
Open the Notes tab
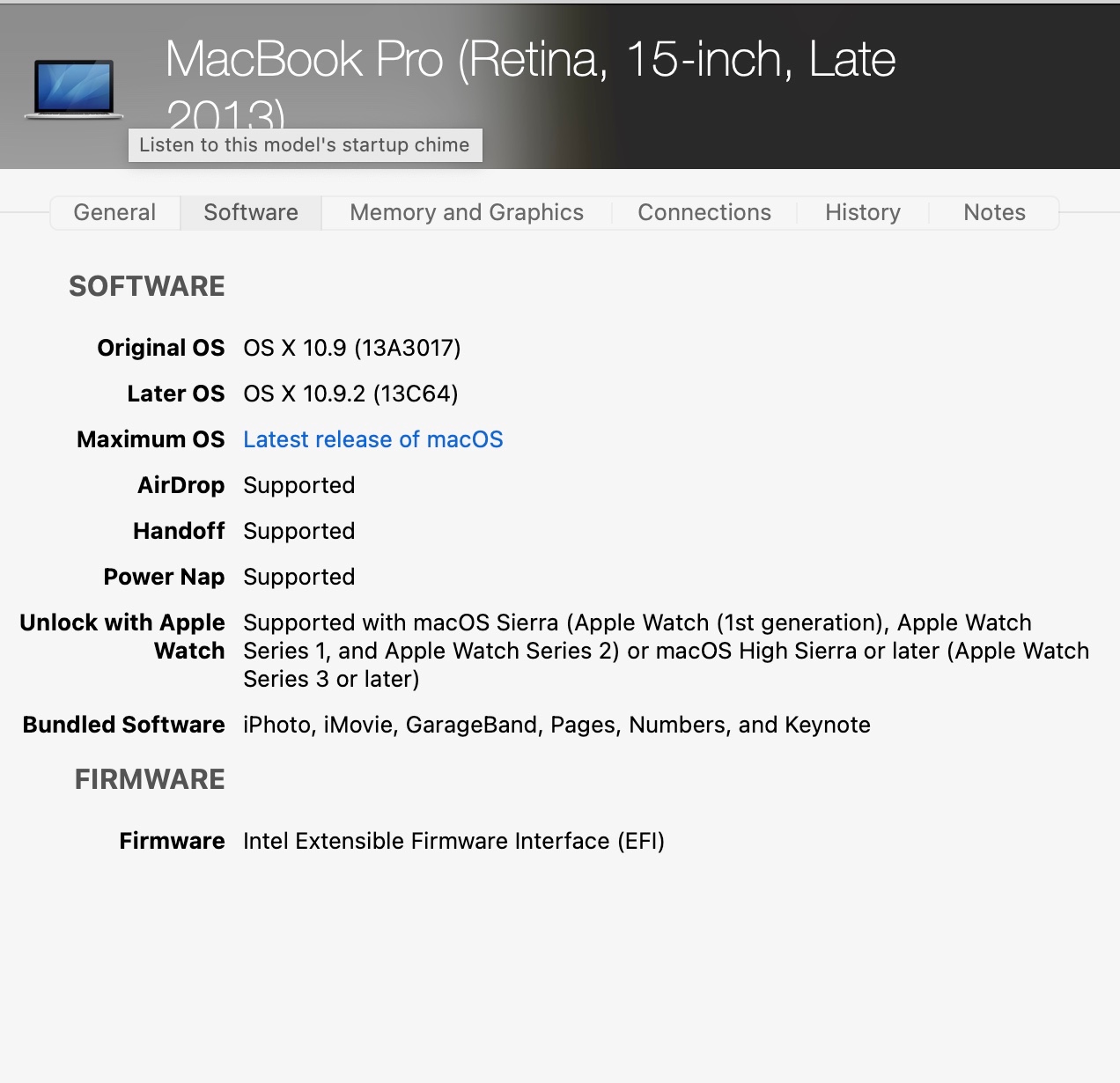[x=994, y=213]
